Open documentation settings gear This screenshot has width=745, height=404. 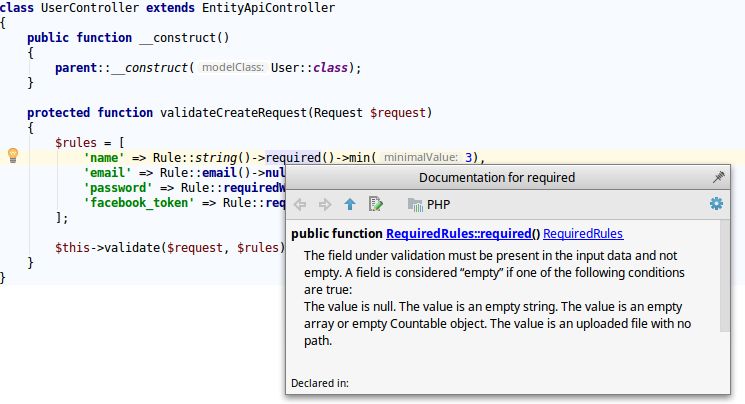(716, 204)
